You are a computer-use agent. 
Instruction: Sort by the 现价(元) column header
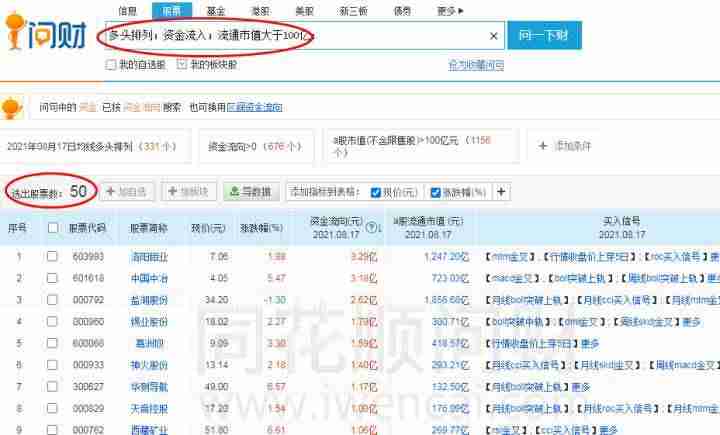pyautogui.click(x=208, y=228)
